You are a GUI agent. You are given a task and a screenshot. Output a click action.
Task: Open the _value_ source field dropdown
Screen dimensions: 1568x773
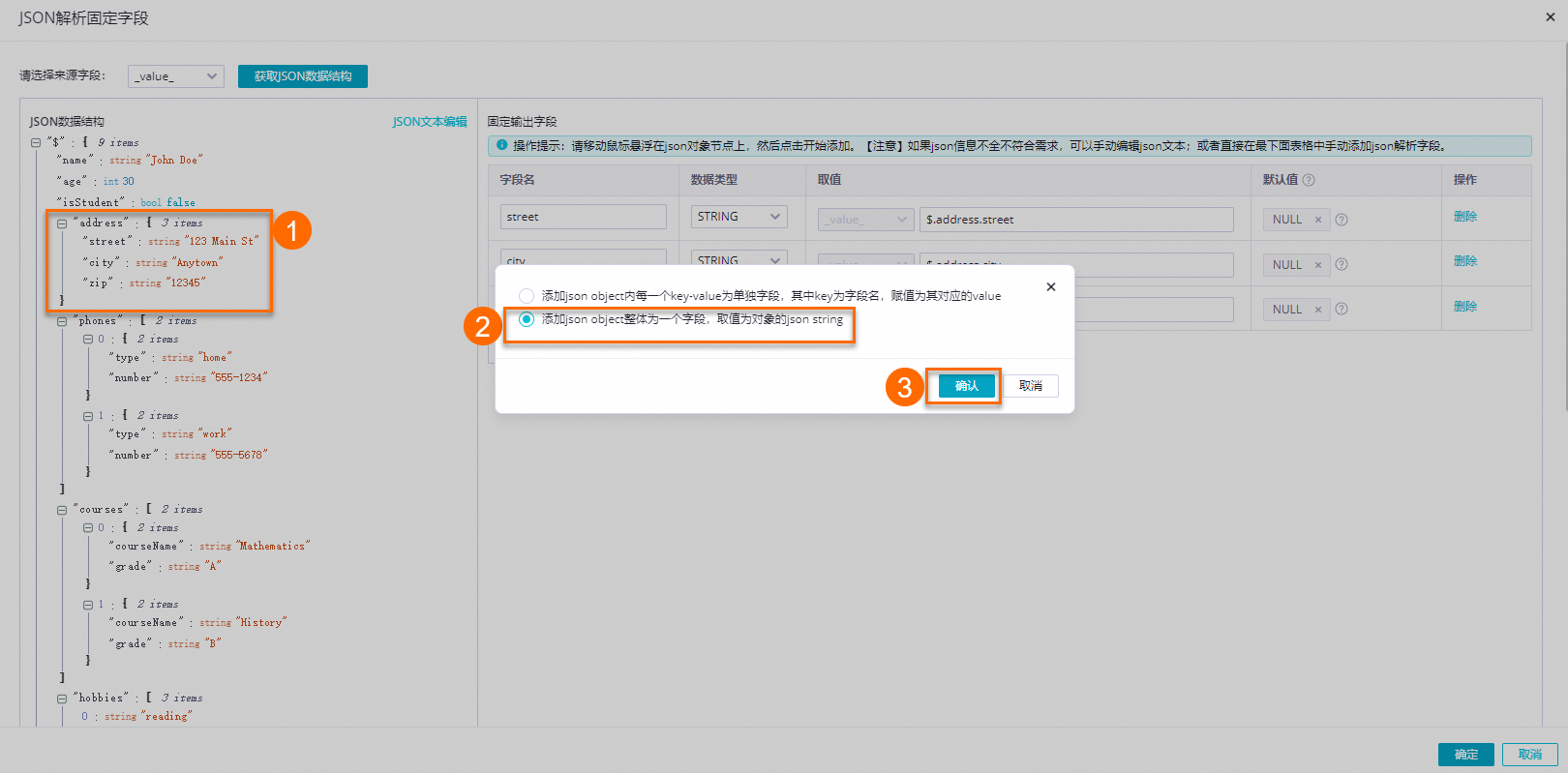[x=176, y=76]
